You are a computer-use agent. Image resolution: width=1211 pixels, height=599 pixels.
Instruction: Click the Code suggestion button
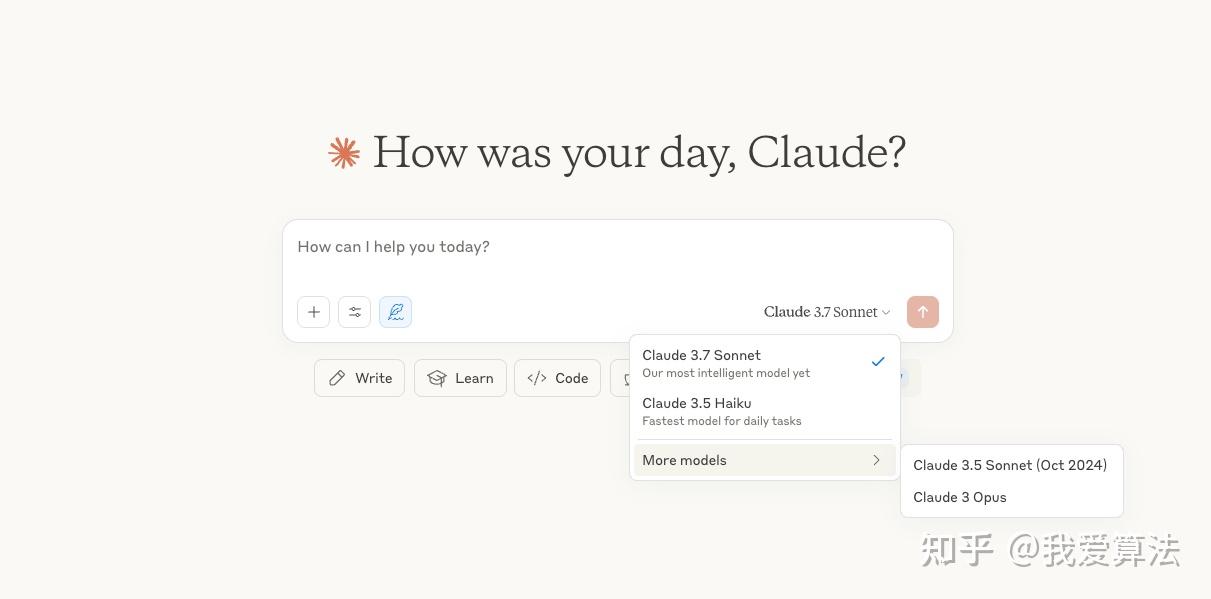[x=557, y=378]
